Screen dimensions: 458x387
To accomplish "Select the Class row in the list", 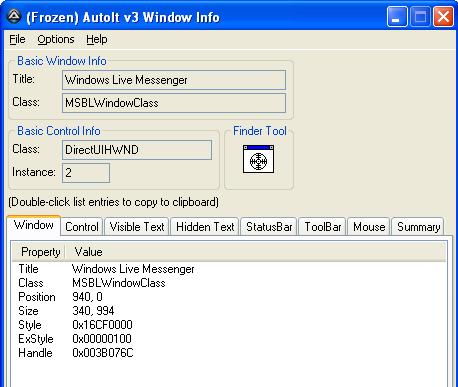I will [229, 283].
